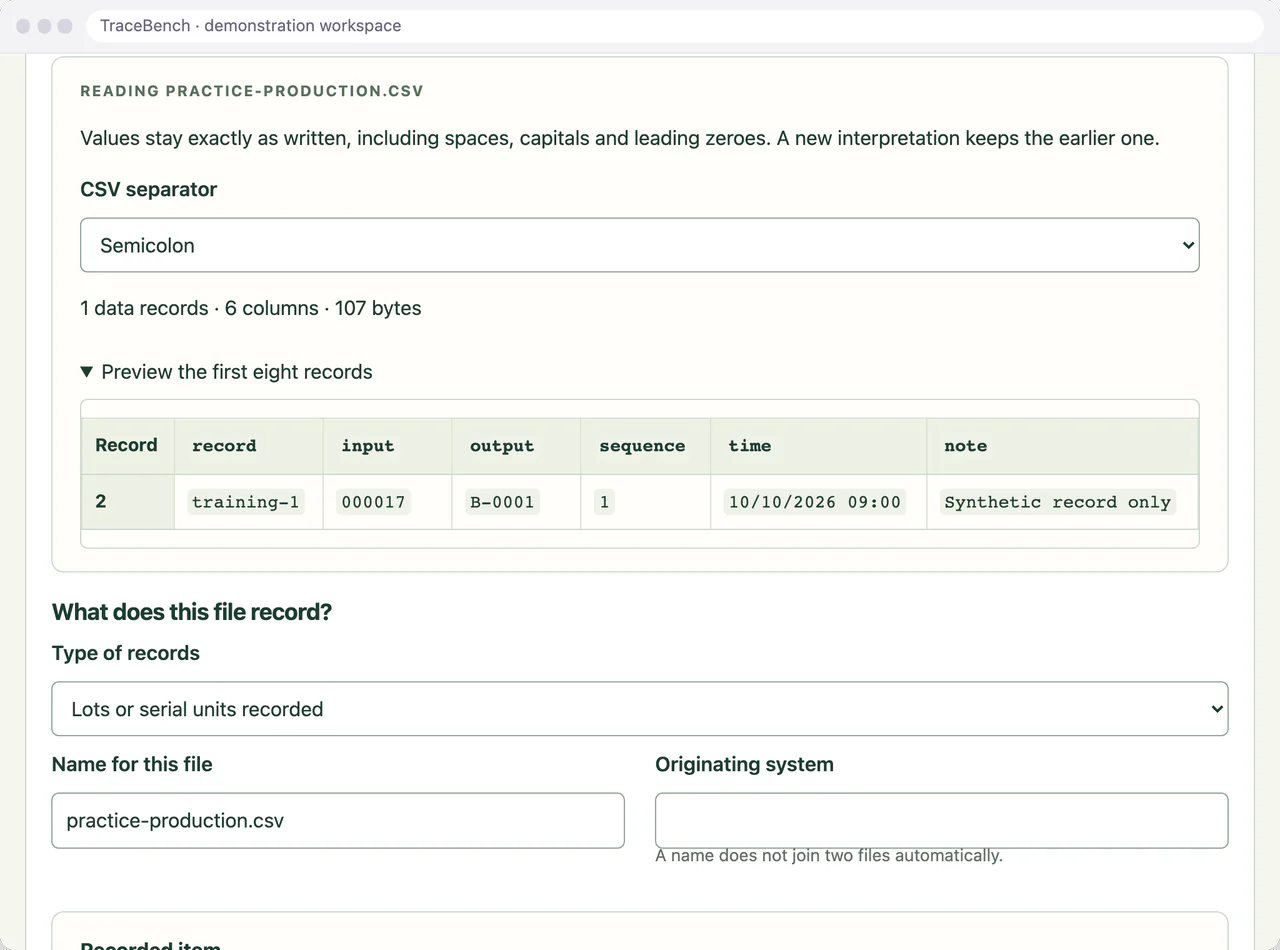Click the Record column header
Screen dimensions: 1280x950
click(127, 446)
